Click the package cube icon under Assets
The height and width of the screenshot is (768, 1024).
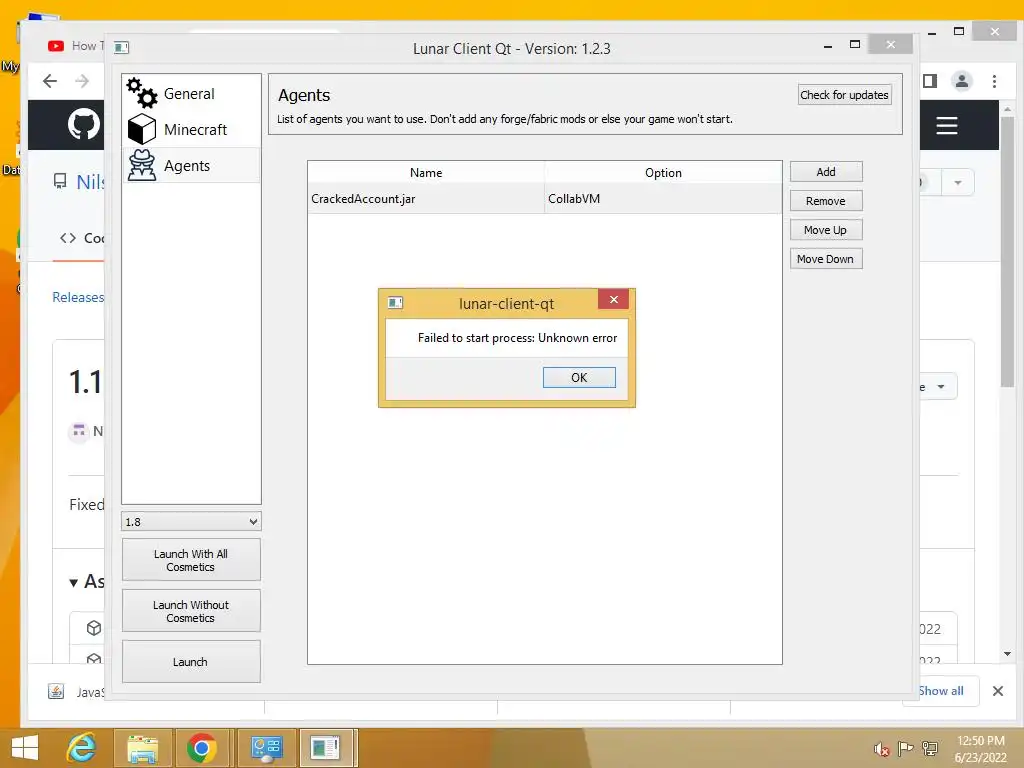(94, 628)
